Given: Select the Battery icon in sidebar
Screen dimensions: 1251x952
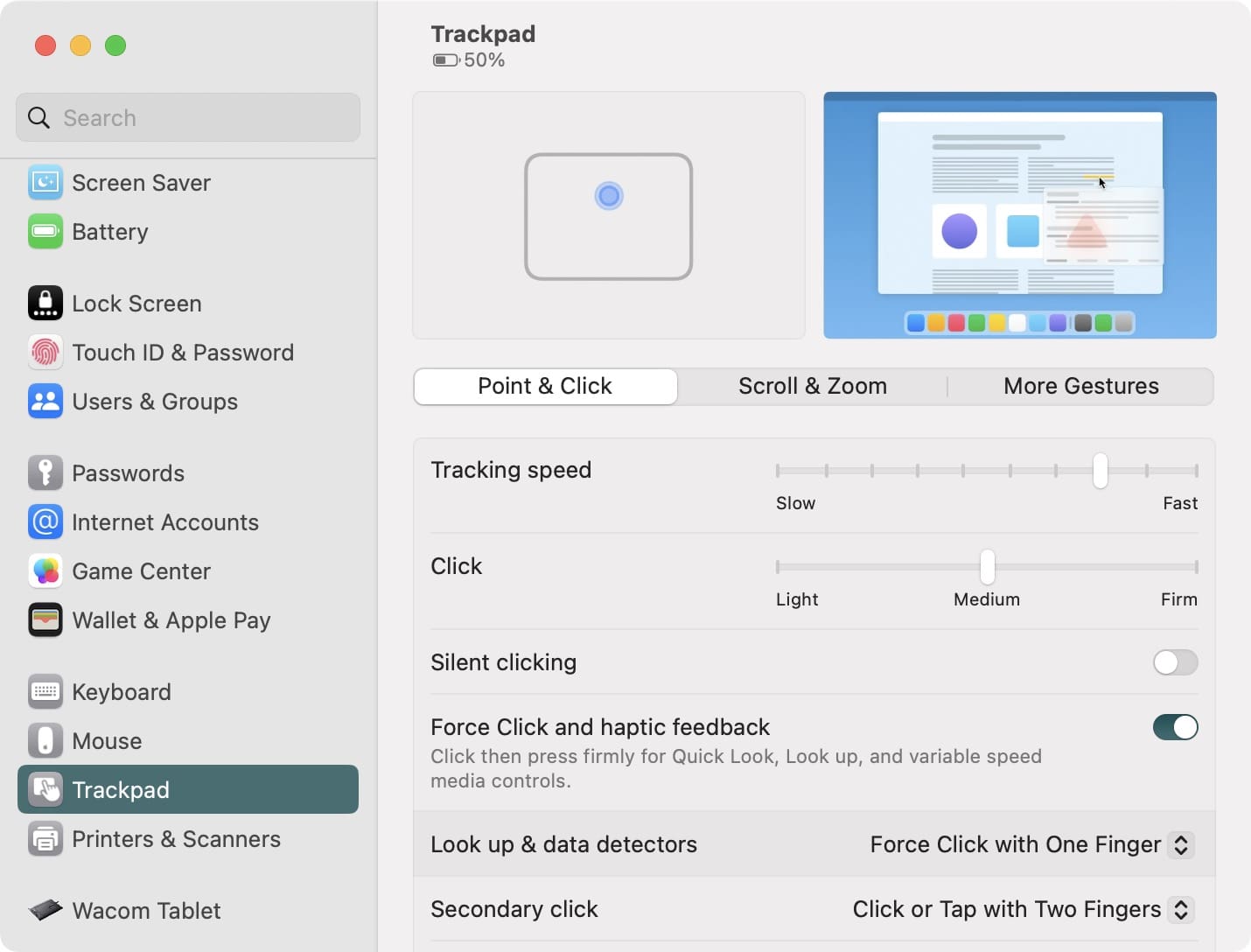Looking at the screenshot, I should coord(45,232).
